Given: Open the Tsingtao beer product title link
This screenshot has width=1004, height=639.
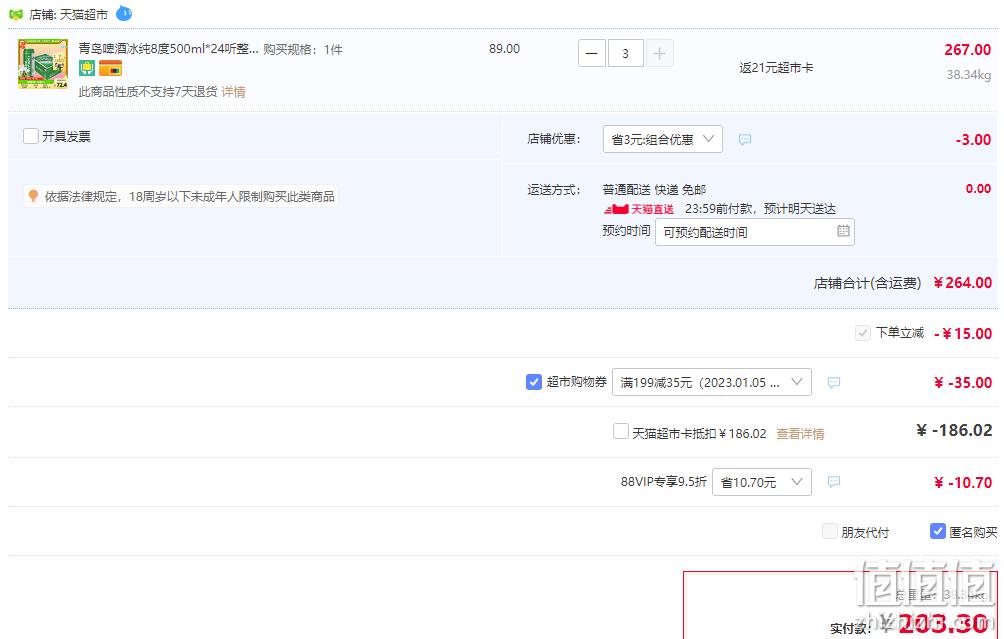Looking at the screenshot, I should (168, 49).
